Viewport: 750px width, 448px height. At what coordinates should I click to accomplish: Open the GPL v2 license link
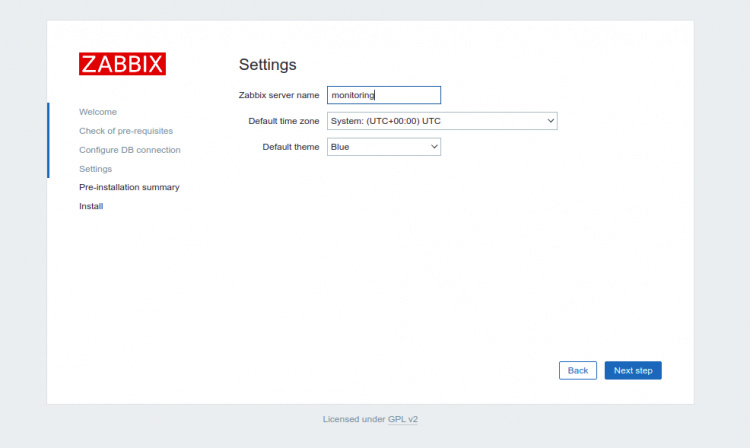[403, 419]
